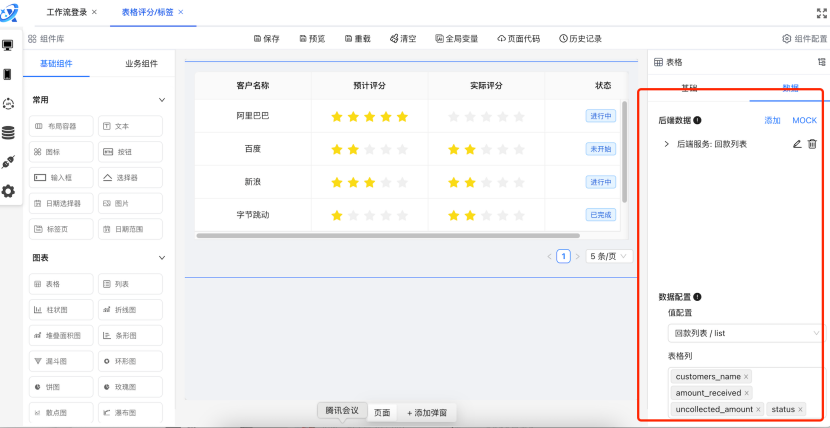Add the 饼图 pie chart component
This screenshot has width=830, height=428.
coord(61,387)
